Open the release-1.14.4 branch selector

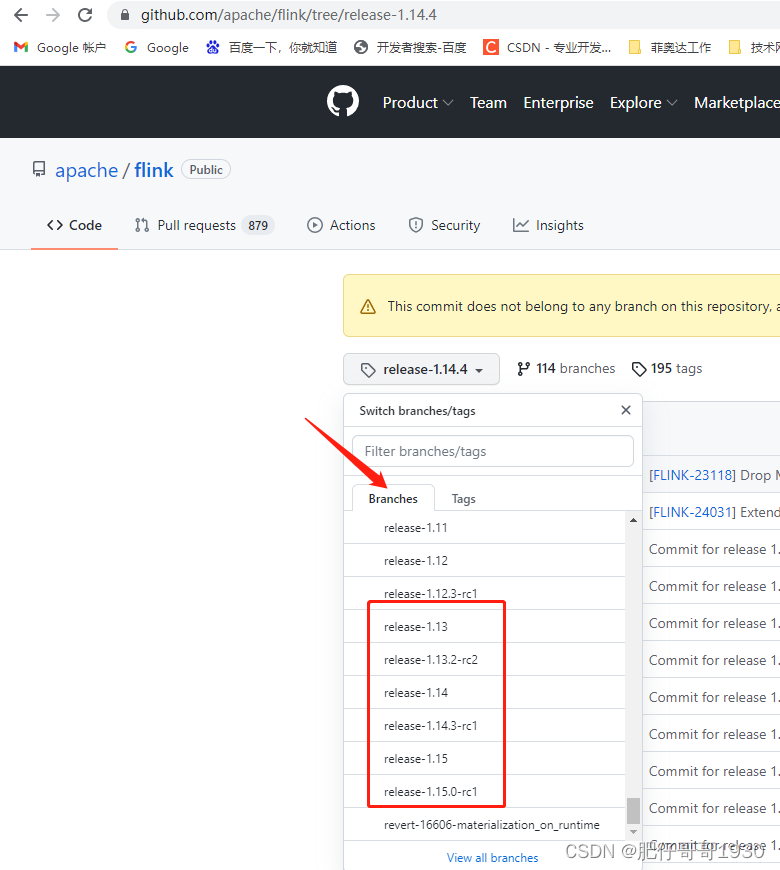click(x=422, y=369)
